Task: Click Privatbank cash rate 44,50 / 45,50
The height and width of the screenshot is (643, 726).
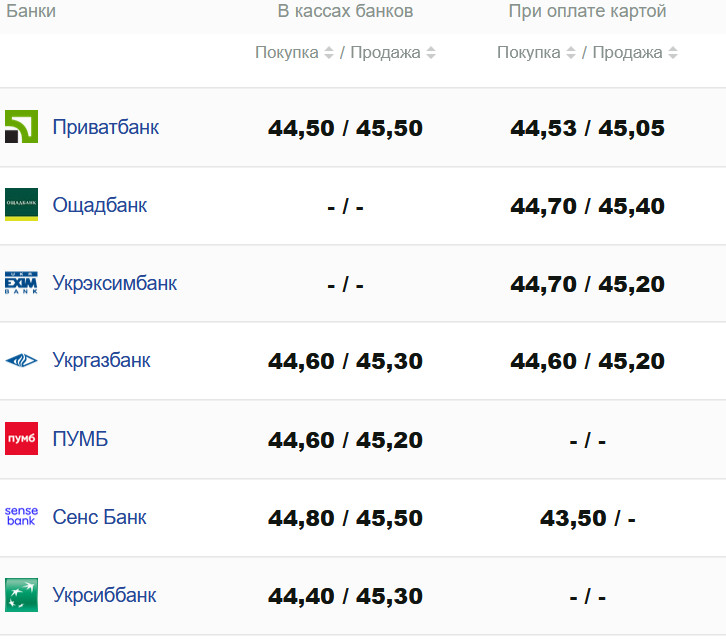Action: (345, 128)
